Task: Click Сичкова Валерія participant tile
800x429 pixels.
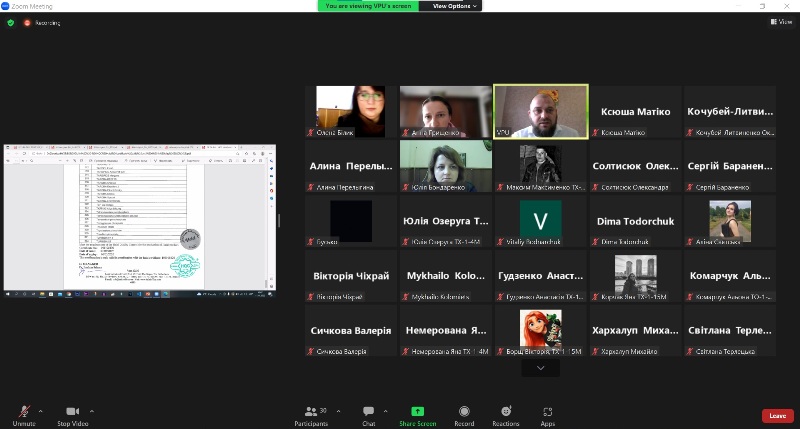Action: pos(351,330)
